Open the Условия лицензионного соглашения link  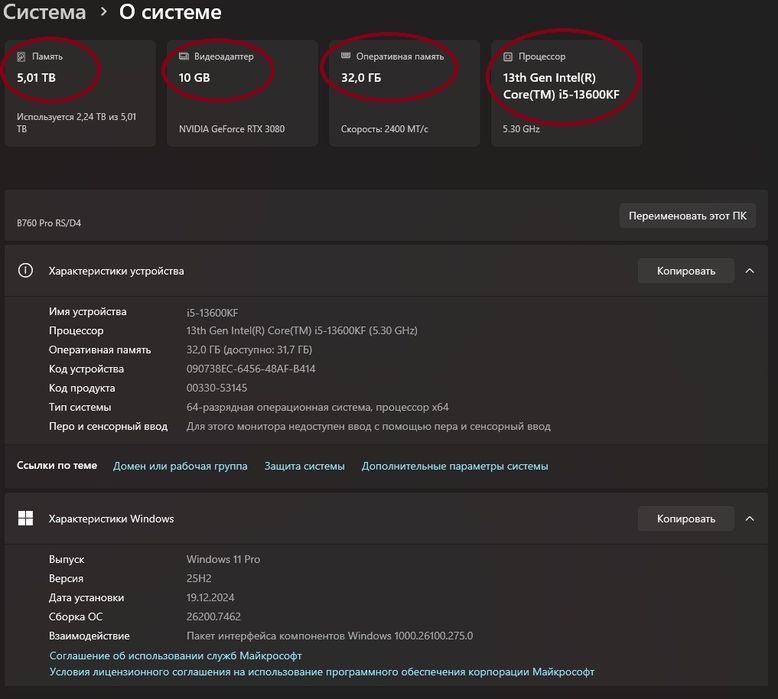click(x=322, y=672)
